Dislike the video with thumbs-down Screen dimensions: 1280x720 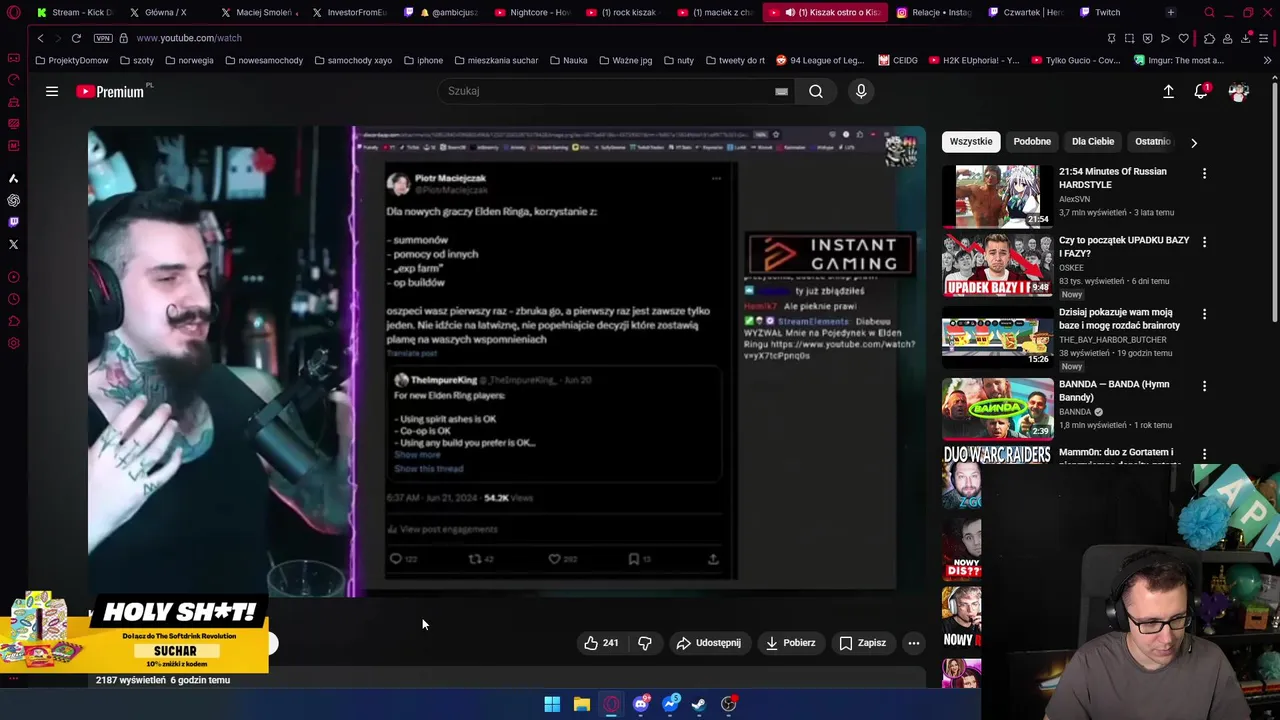(645, 643)
